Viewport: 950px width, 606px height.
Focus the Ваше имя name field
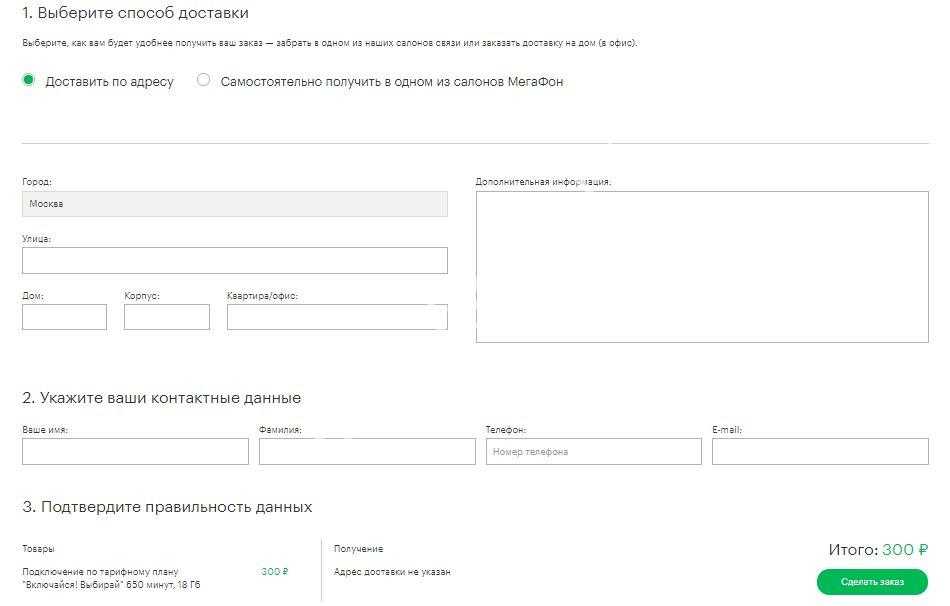pos(135,452)
